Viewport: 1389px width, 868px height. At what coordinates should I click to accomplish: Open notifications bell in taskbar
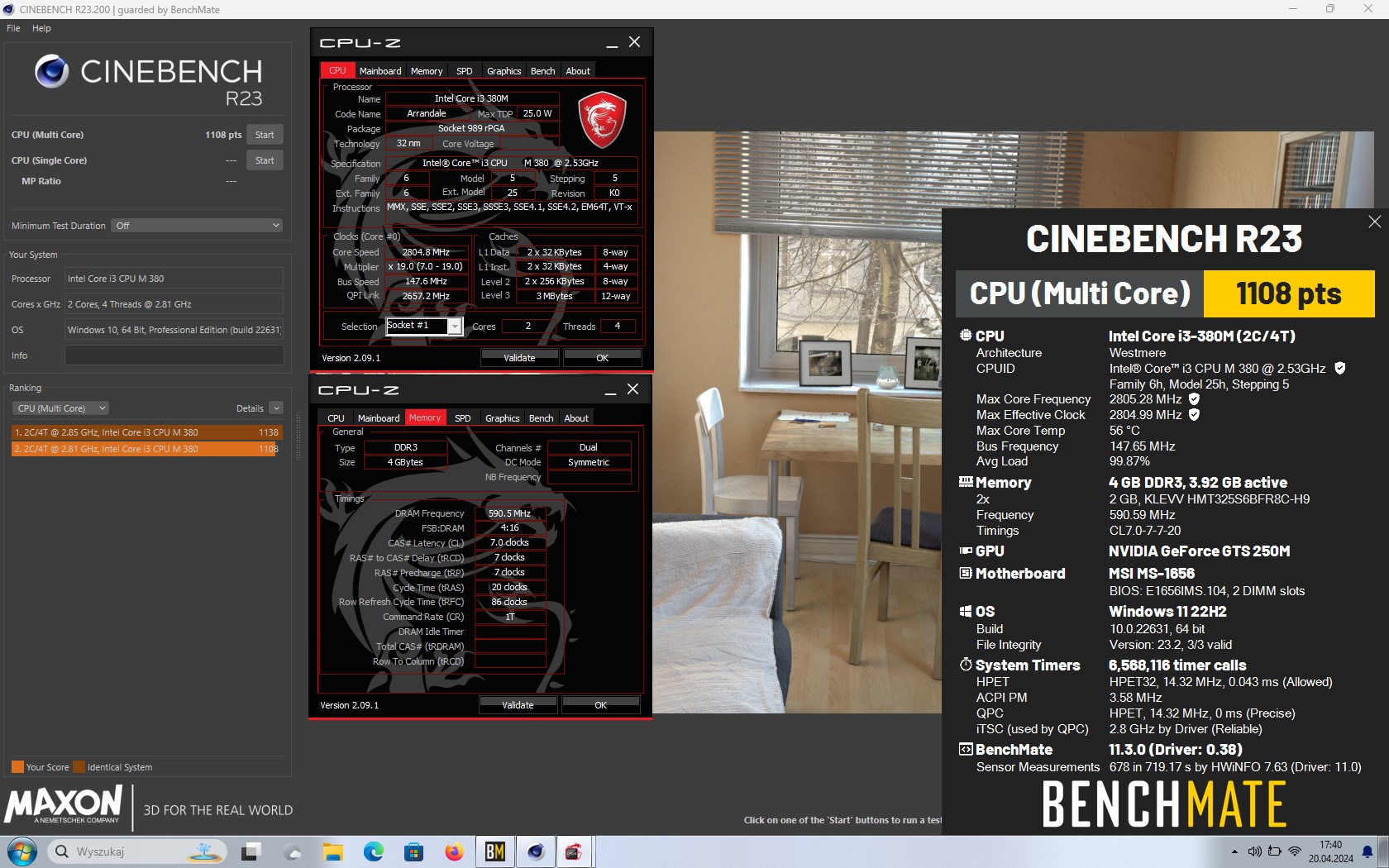1368,851
